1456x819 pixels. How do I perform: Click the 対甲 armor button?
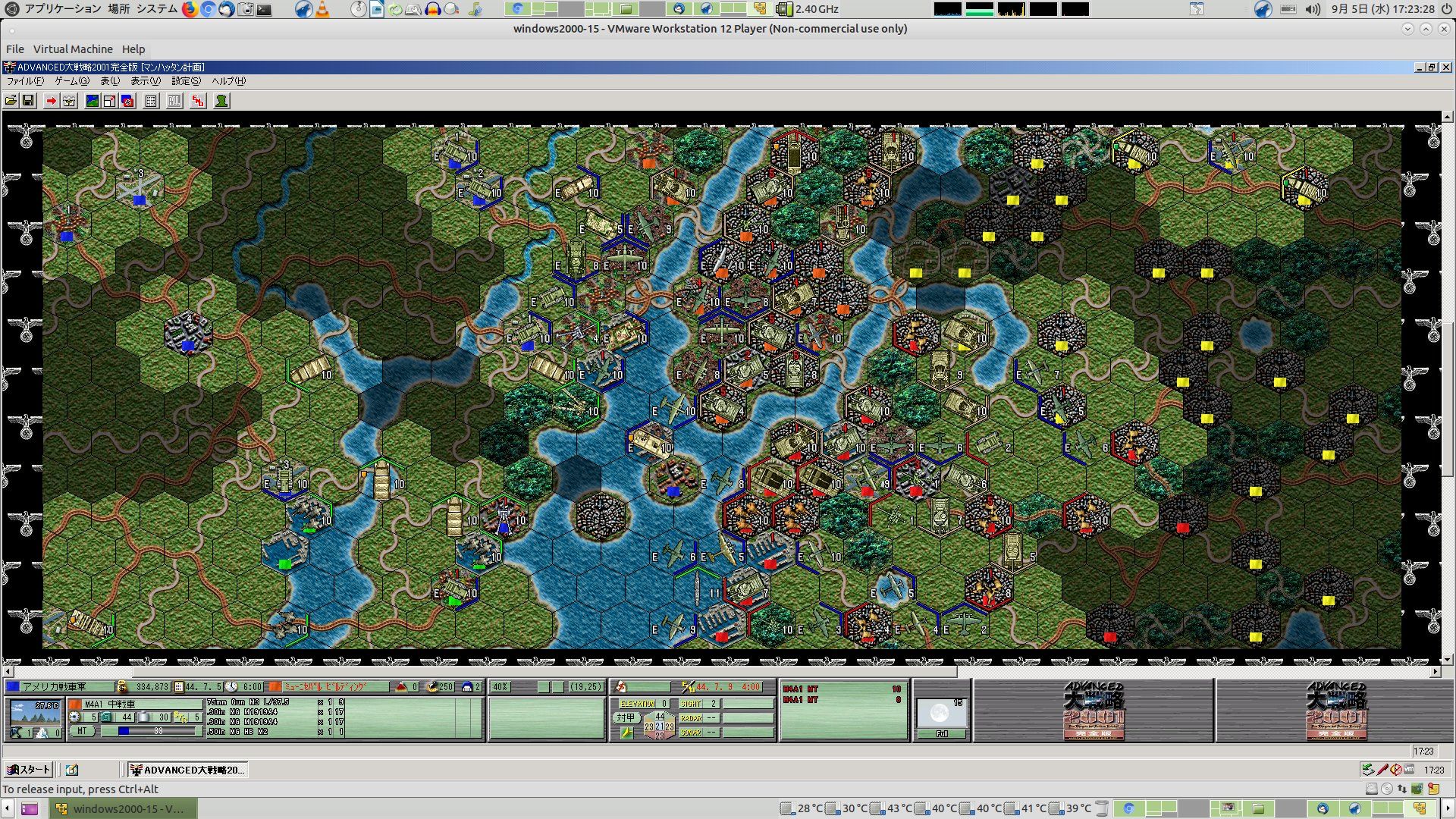pyautogui.click(x=626, y=717)
